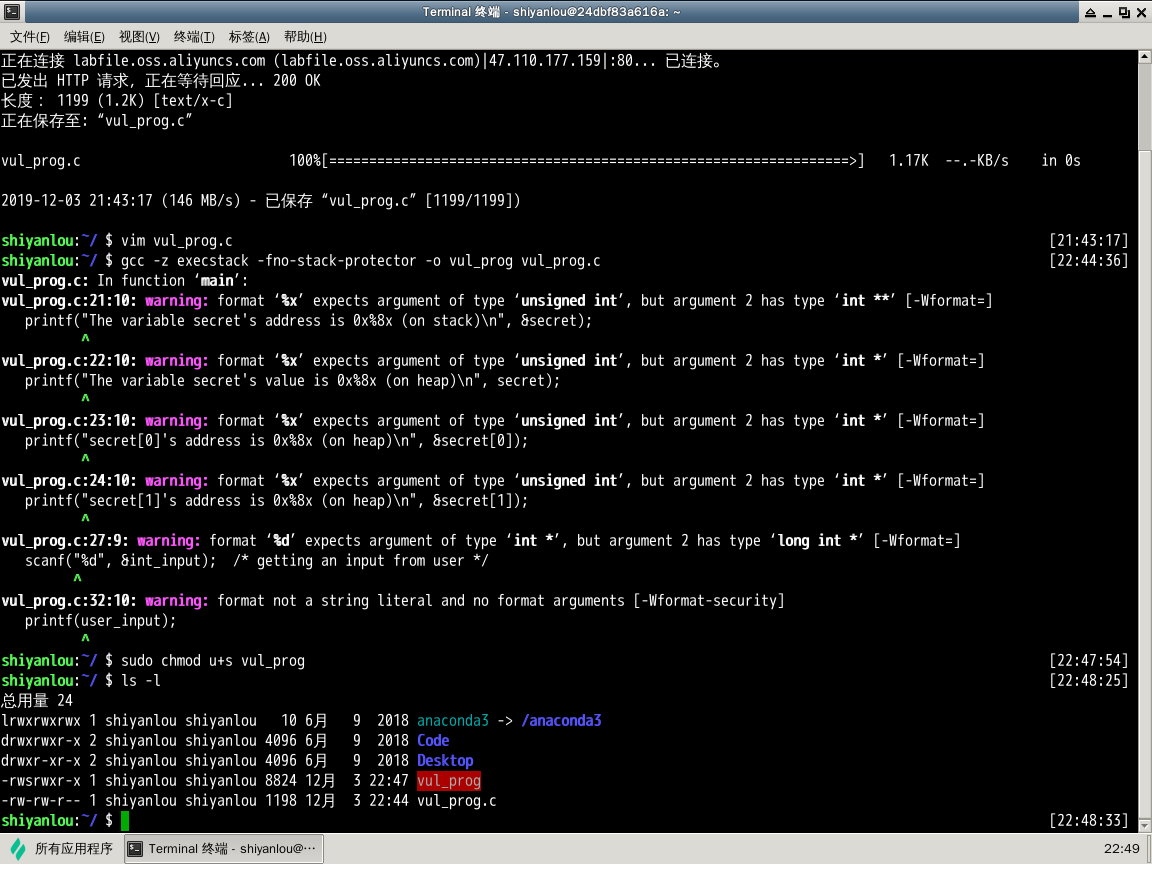The height and width of the screenshot is (896, 1152).
Task: Minimize the terminal window
Action: point(1106,12)
